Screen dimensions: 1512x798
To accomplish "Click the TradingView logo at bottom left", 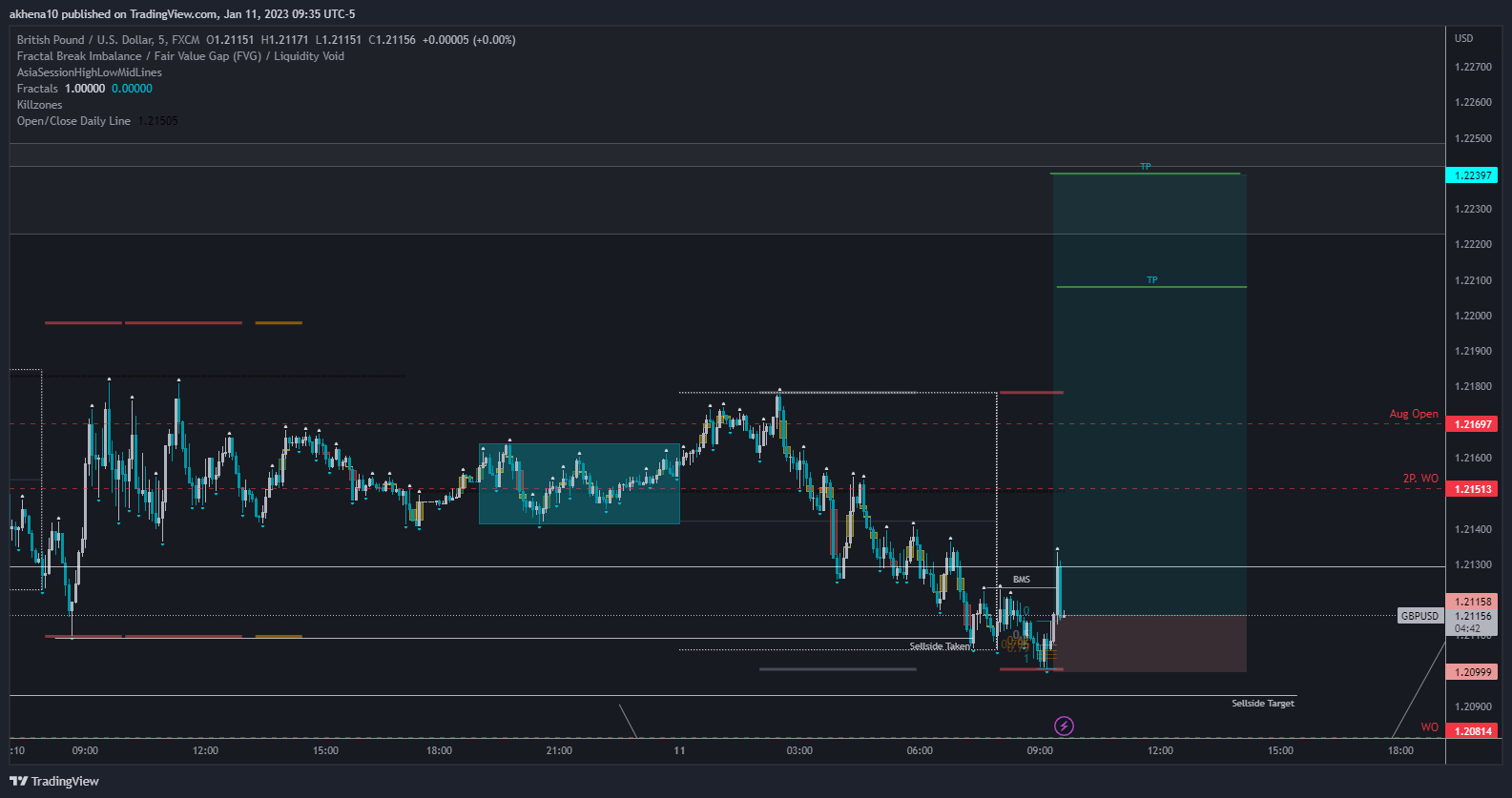I will (54, 781).
